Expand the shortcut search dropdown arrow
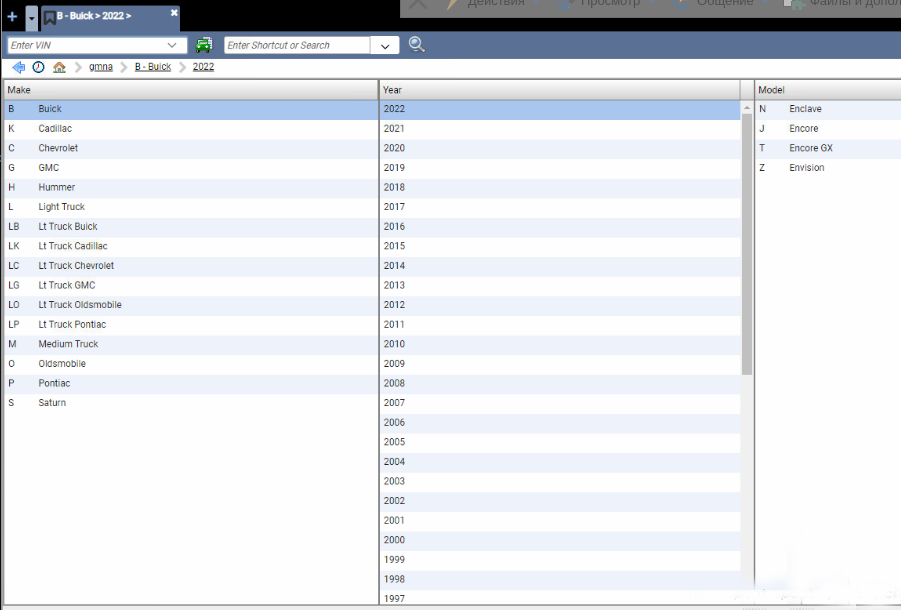 coord(385,46)
